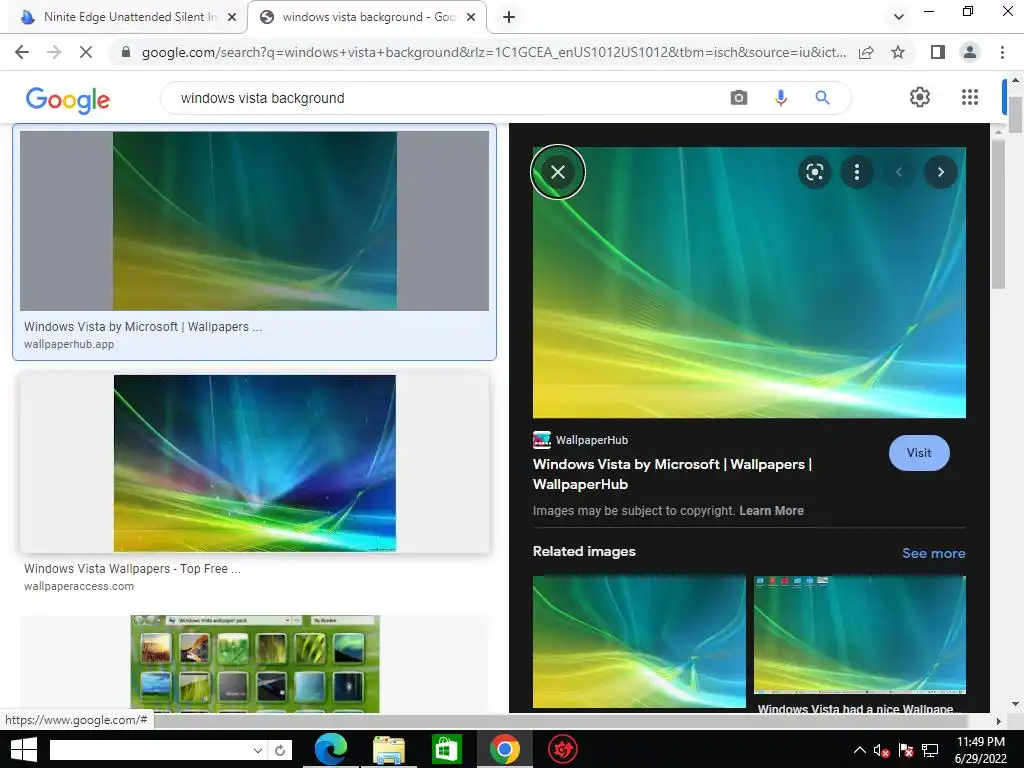The image size is (1024, 768).
Task: Close the image preview panel
Action: [558, 172]
